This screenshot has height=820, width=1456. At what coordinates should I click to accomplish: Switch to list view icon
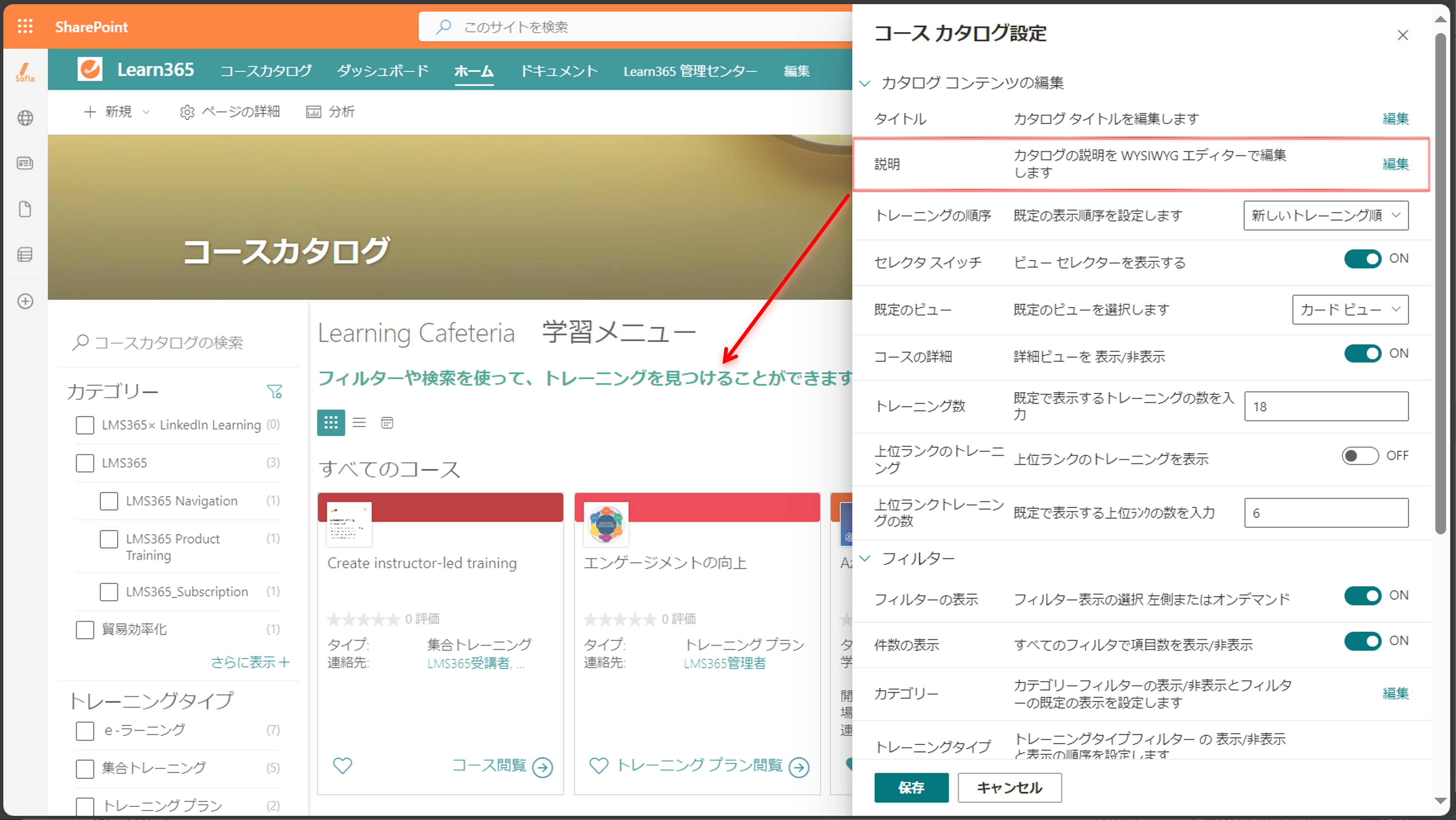click(359, 423)
